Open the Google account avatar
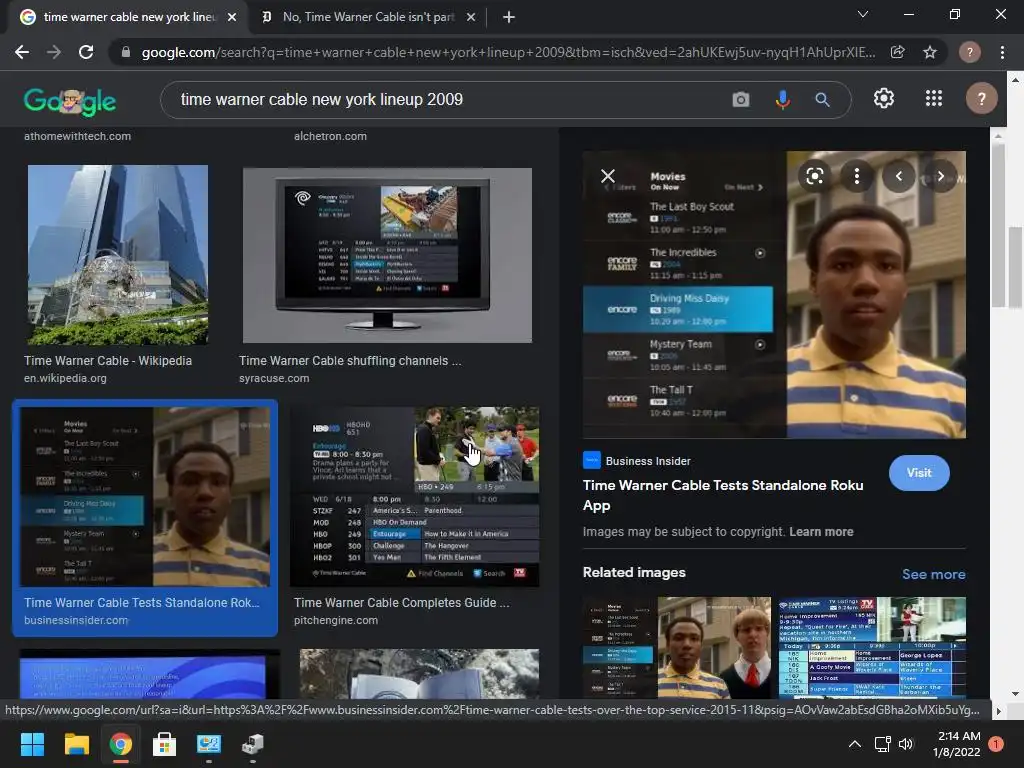This screenshot has width=1024, height=768. [981, 99]
